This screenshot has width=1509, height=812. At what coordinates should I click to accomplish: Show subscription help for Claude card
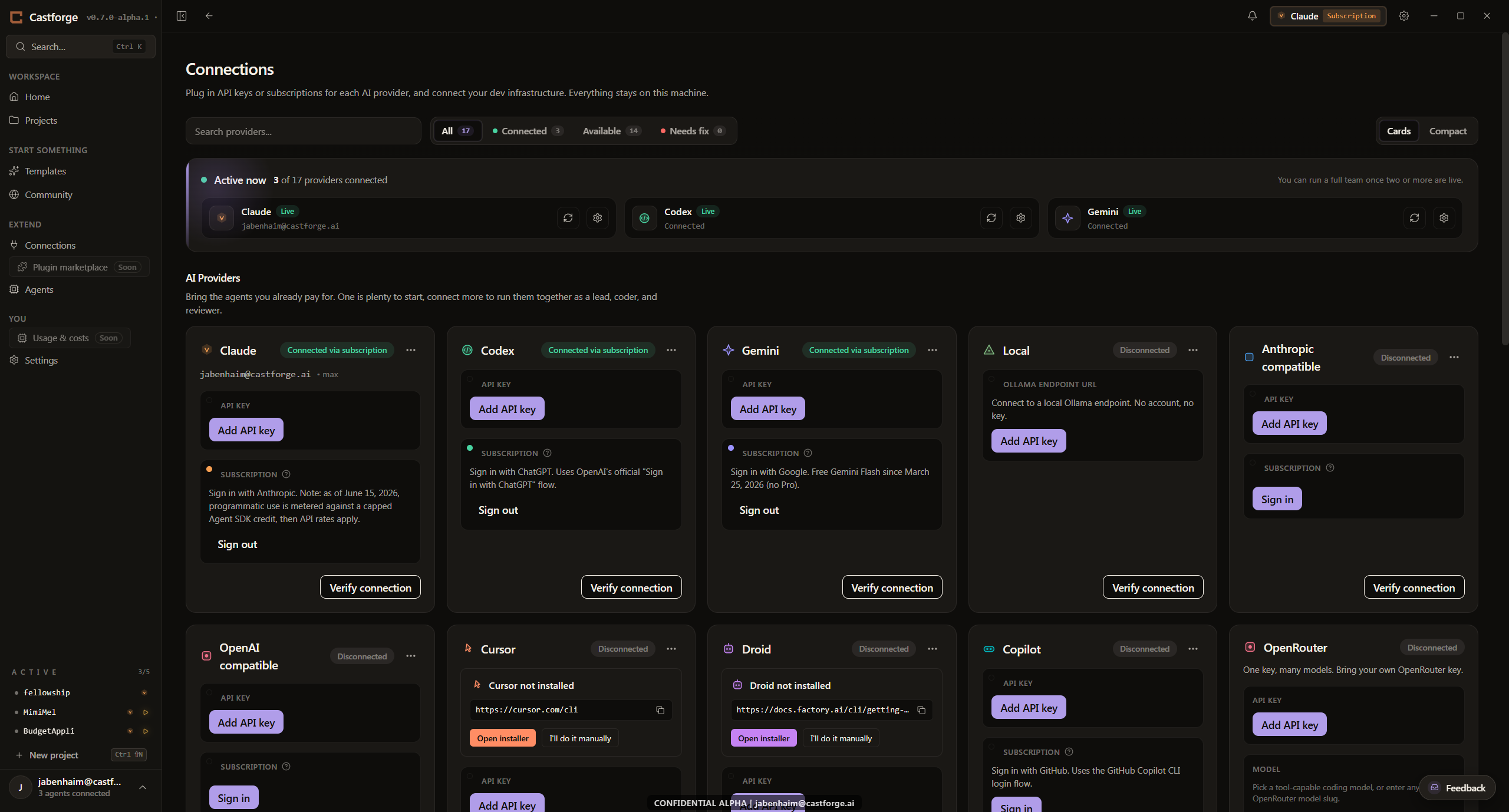pos(286,474)
